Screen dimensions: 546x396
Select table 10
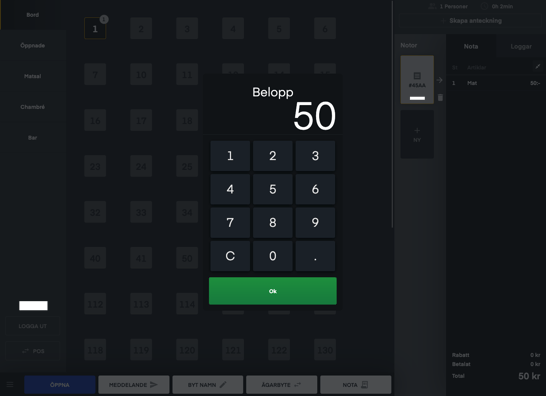click(141, 75)
